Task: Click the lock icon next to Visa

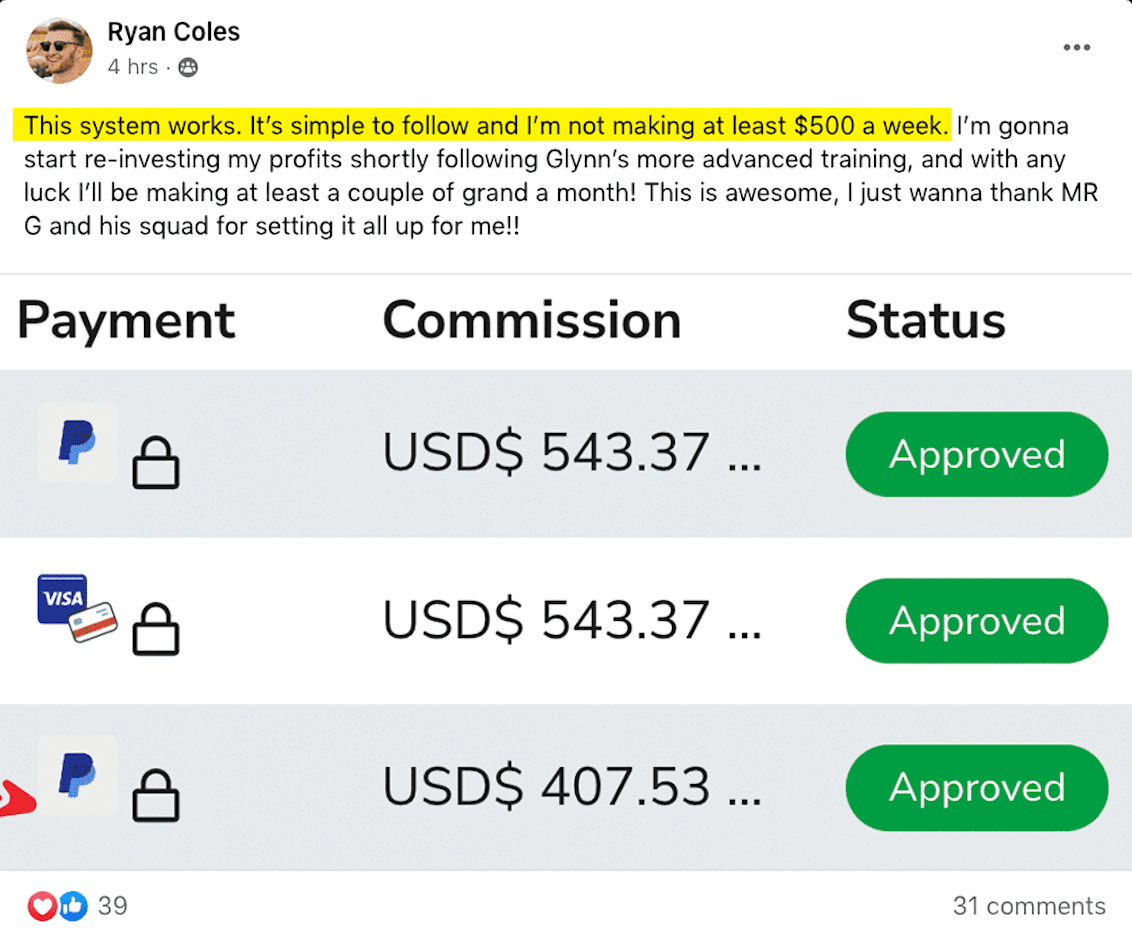Action: coord(156,631)
